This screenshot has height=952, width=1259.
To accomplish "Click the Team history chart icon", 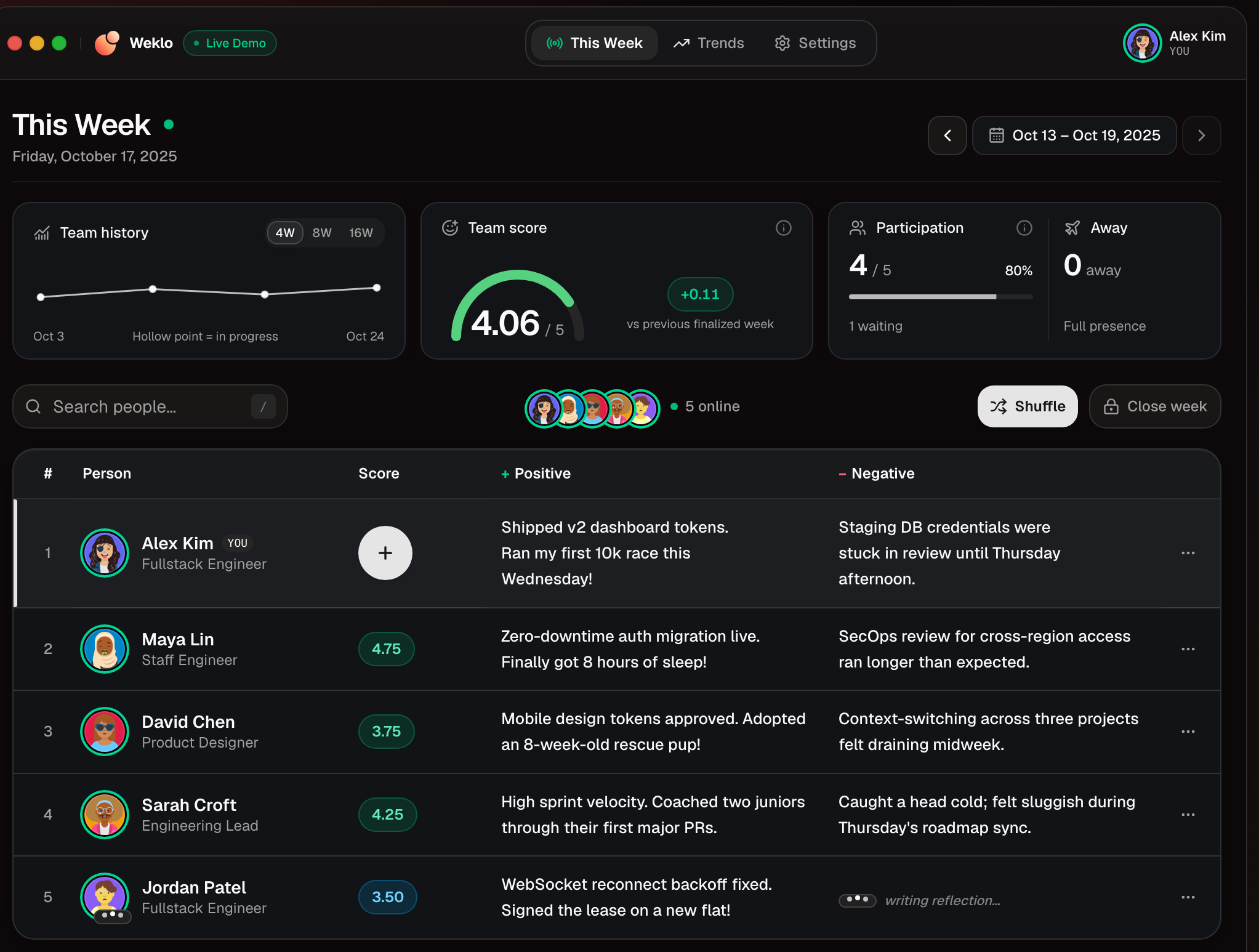I will pos(42,233).
